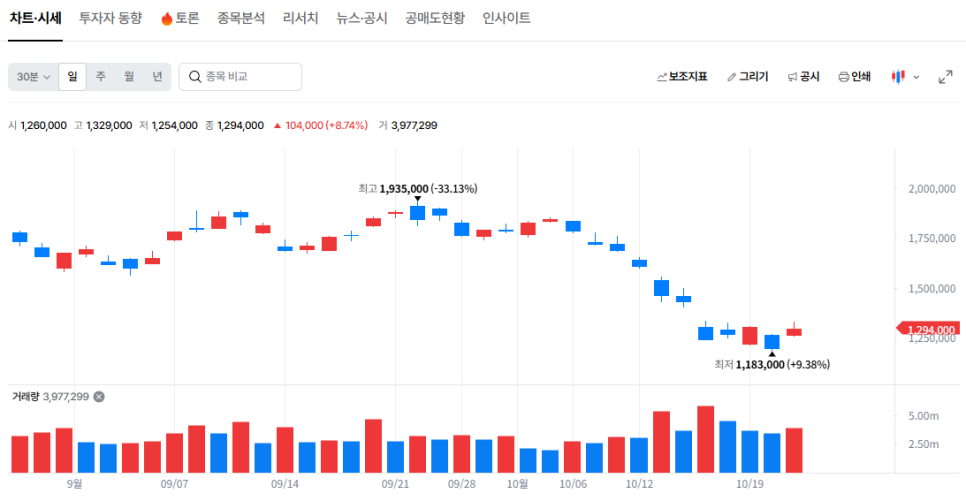The width and height of the screenshot is (966, 501).
Task: Click the 1,750,000 price axis label
Action: pyautogui.click(x=932, y=238)
